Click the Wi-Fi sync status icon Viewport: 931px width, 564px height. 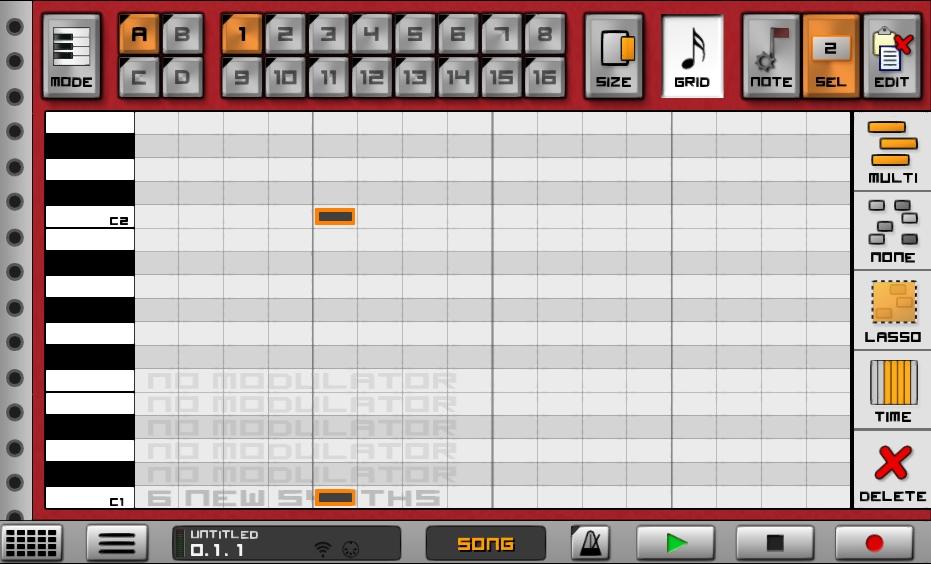(322, 549)
